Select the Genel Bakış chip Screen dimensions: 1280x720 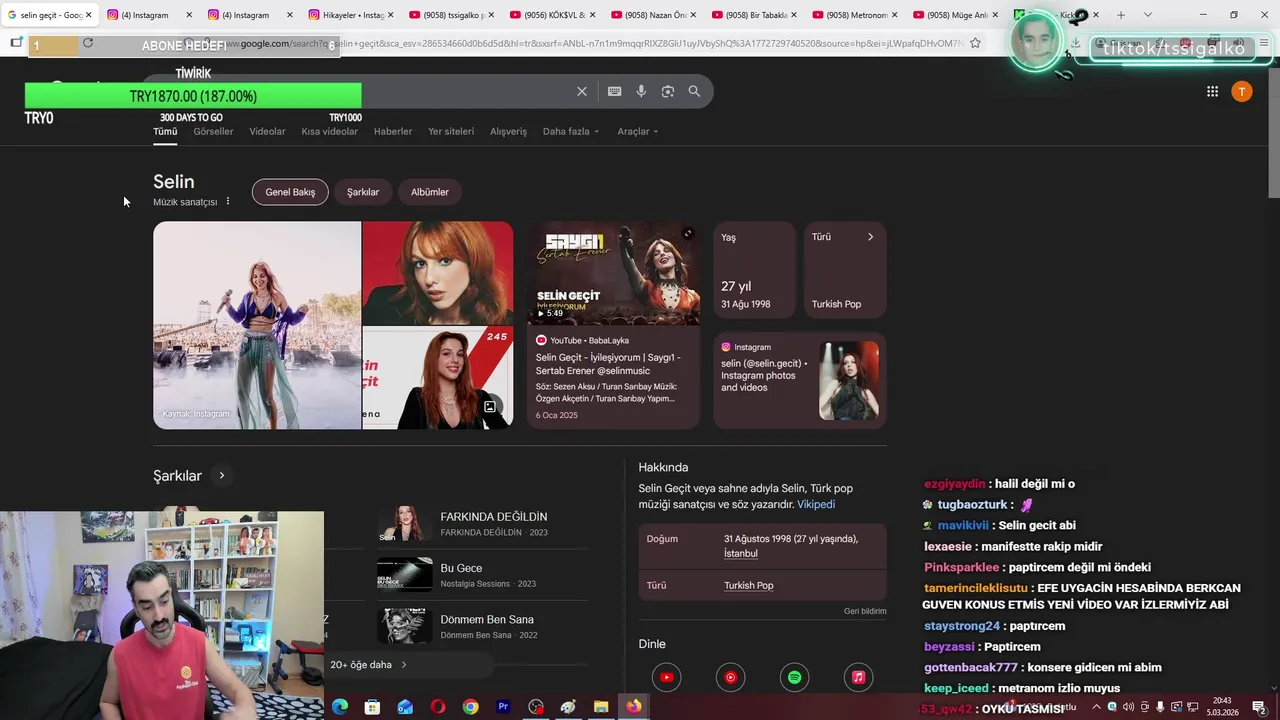290,192
